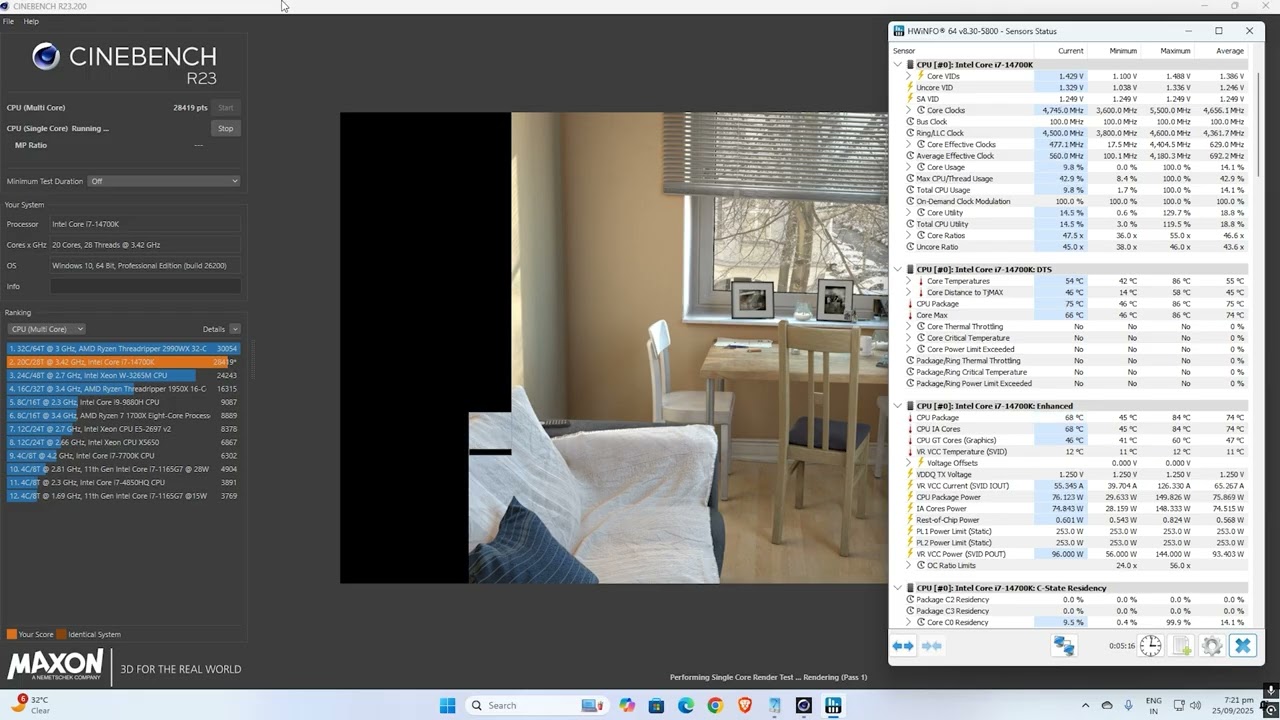Open the Details dropdown arrow in Ranking
Viewport: 1280px width, 720px height.
tap(235, 329)
